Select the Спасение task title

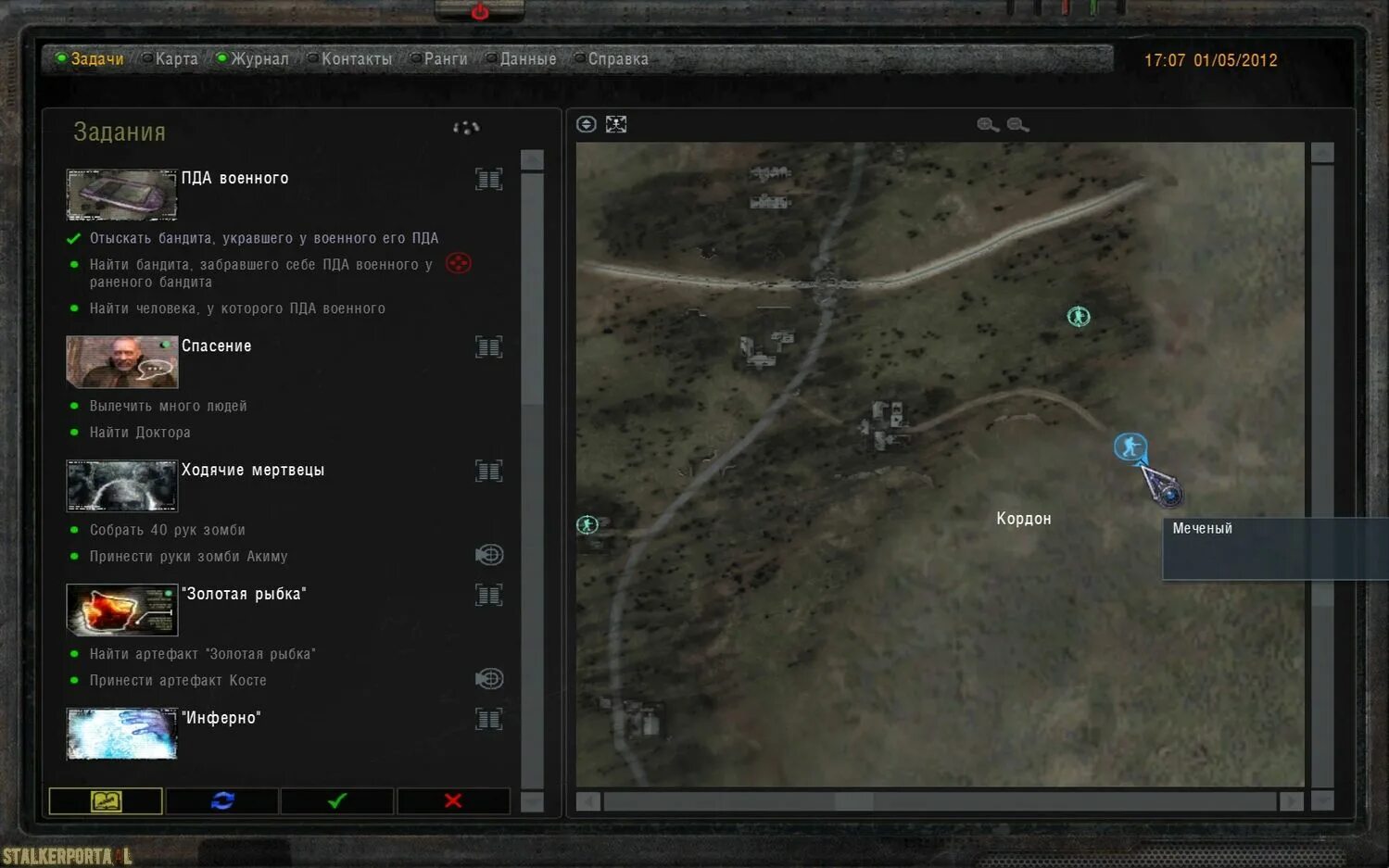click(216, 346)
